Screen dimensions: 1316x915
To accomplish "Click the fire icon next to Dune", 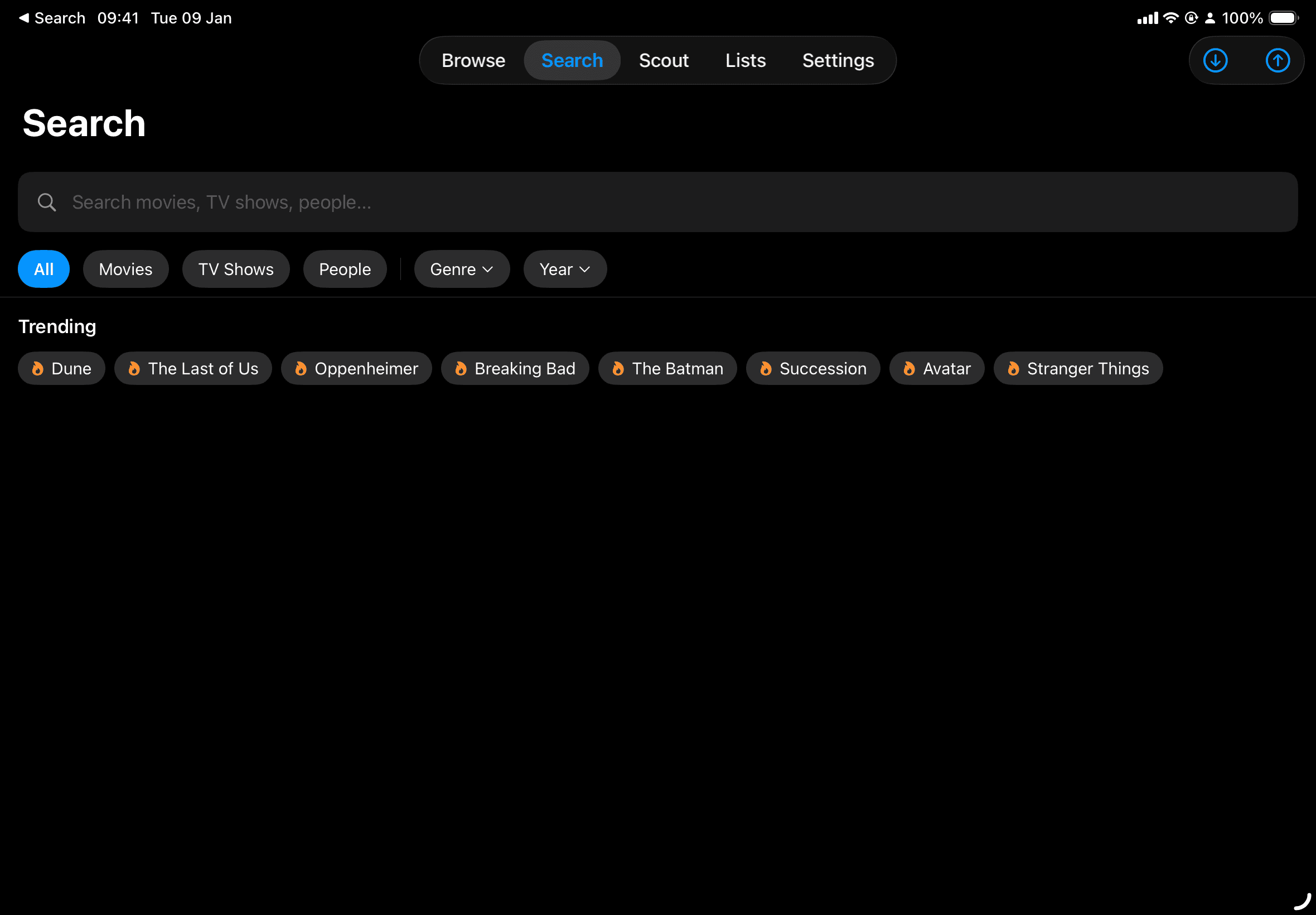I will pyautogui.click(x=38, y=369).
